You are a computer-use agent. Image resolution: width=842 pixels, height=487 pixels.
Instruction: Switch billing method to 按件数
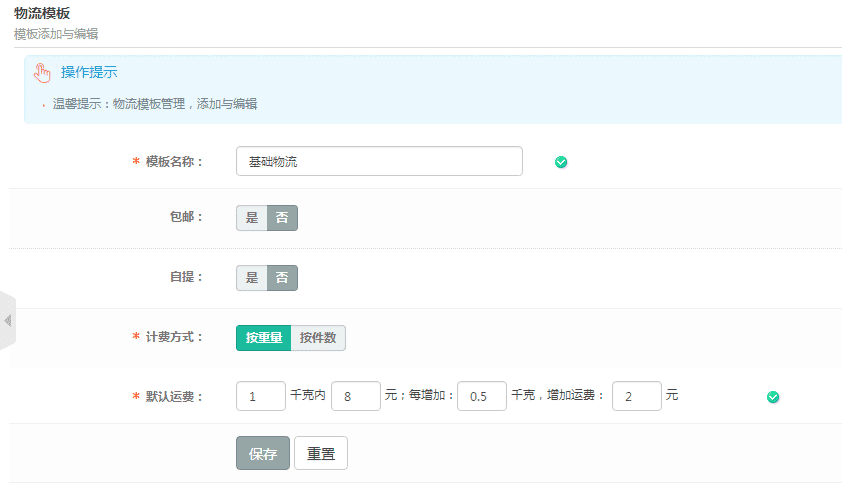coord(318,338)
